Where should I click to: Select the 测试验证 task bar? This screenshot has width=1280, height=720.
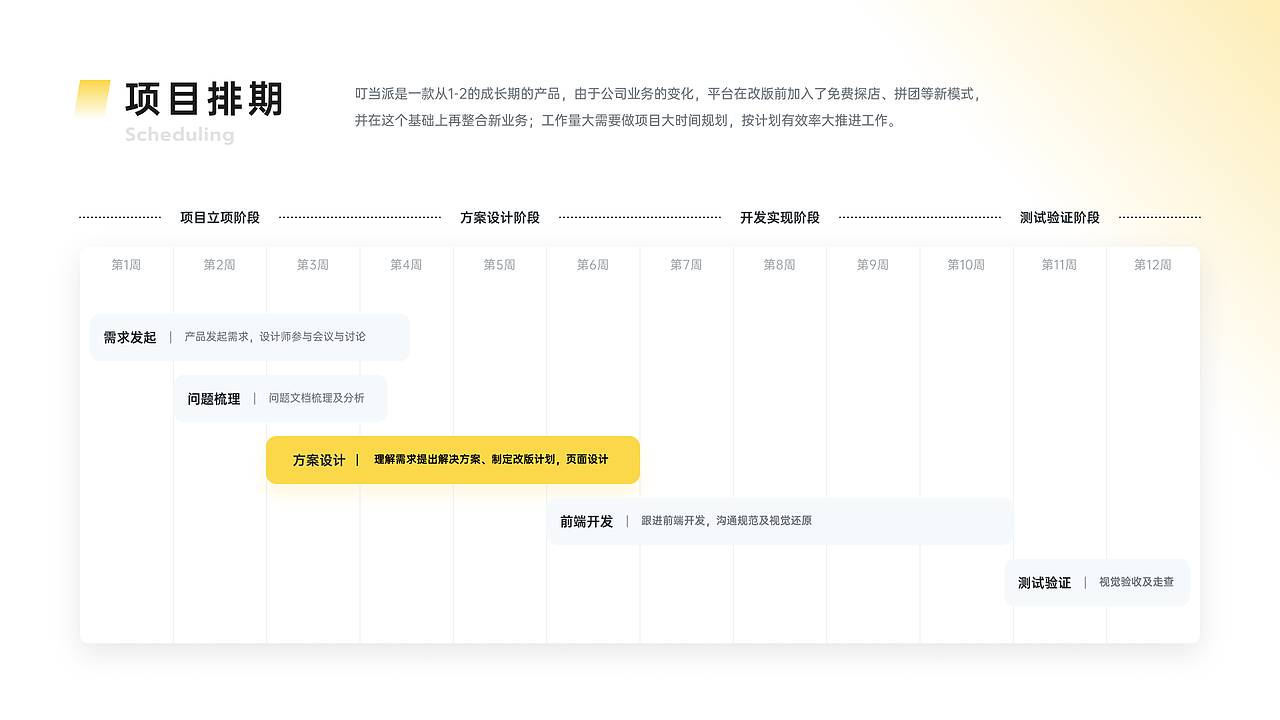pos(1097,582)
